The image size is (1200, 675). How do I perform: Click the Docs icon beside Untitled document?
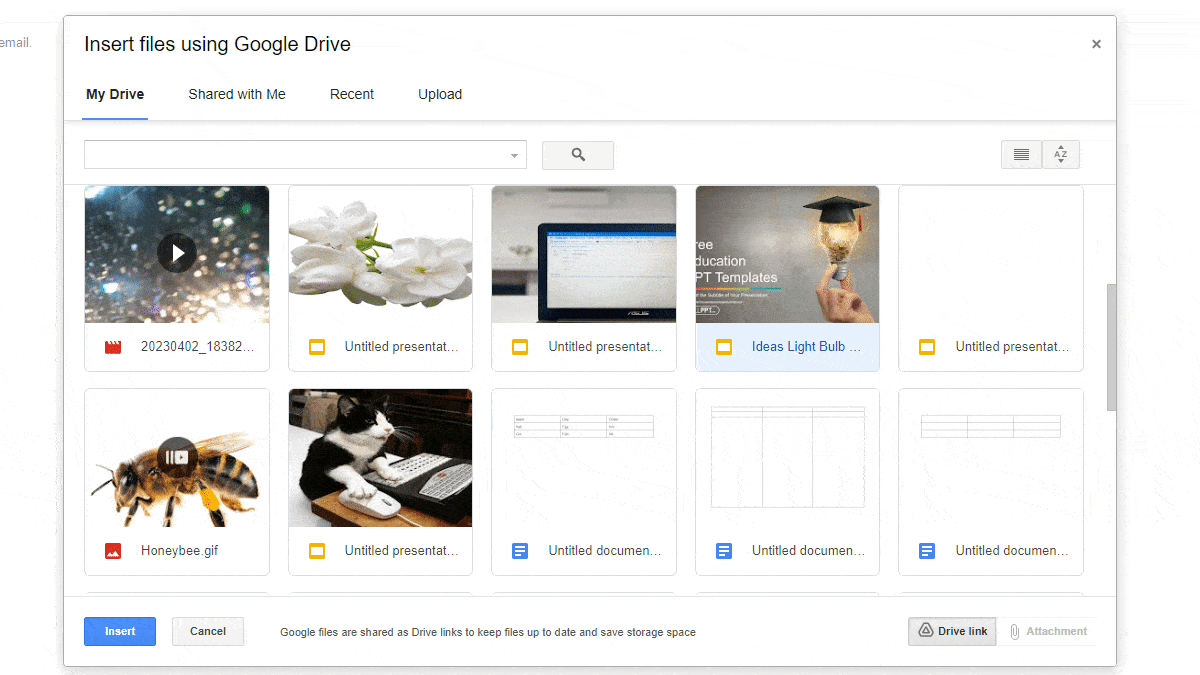click(x=519, y=550)
